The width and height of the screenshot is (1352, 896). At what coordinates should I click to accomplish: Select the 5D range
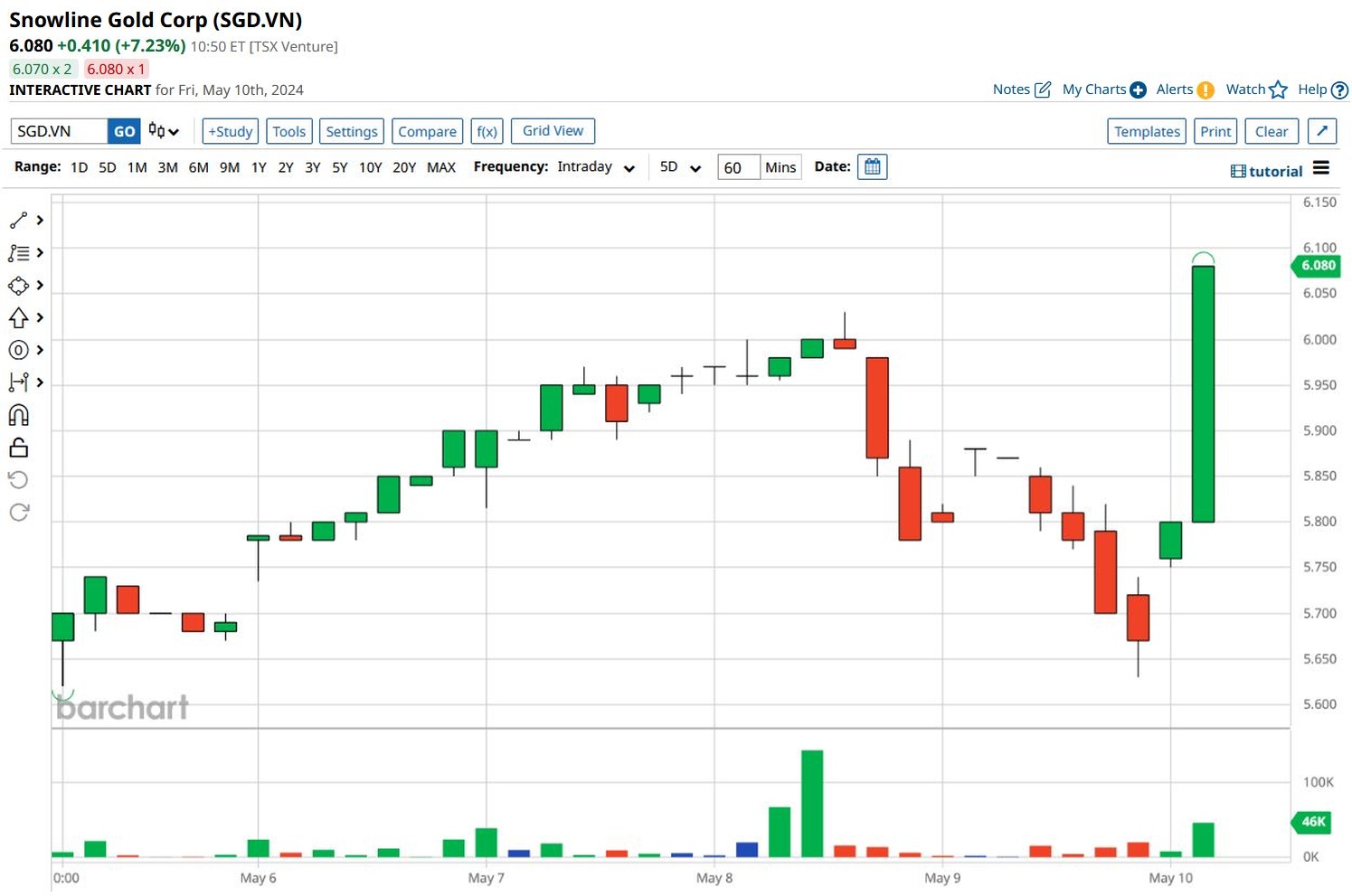[x=108, y=167]
